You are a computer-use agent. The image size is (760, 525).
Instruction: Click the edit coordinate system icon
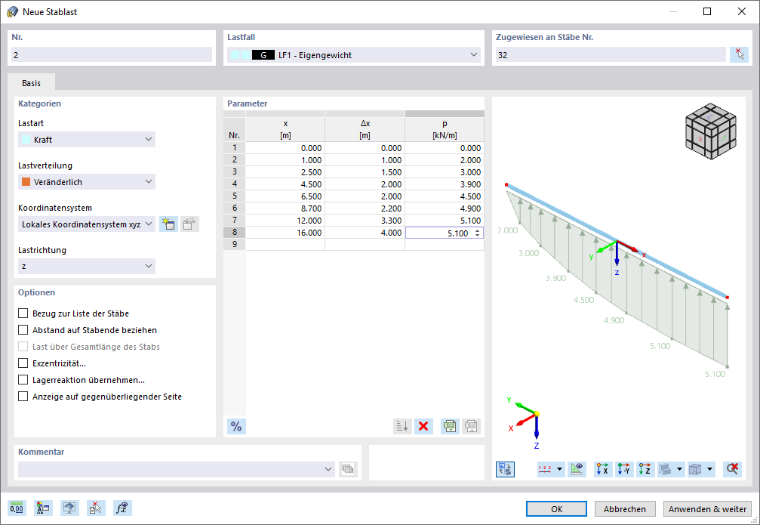click(x=189, y=224)
